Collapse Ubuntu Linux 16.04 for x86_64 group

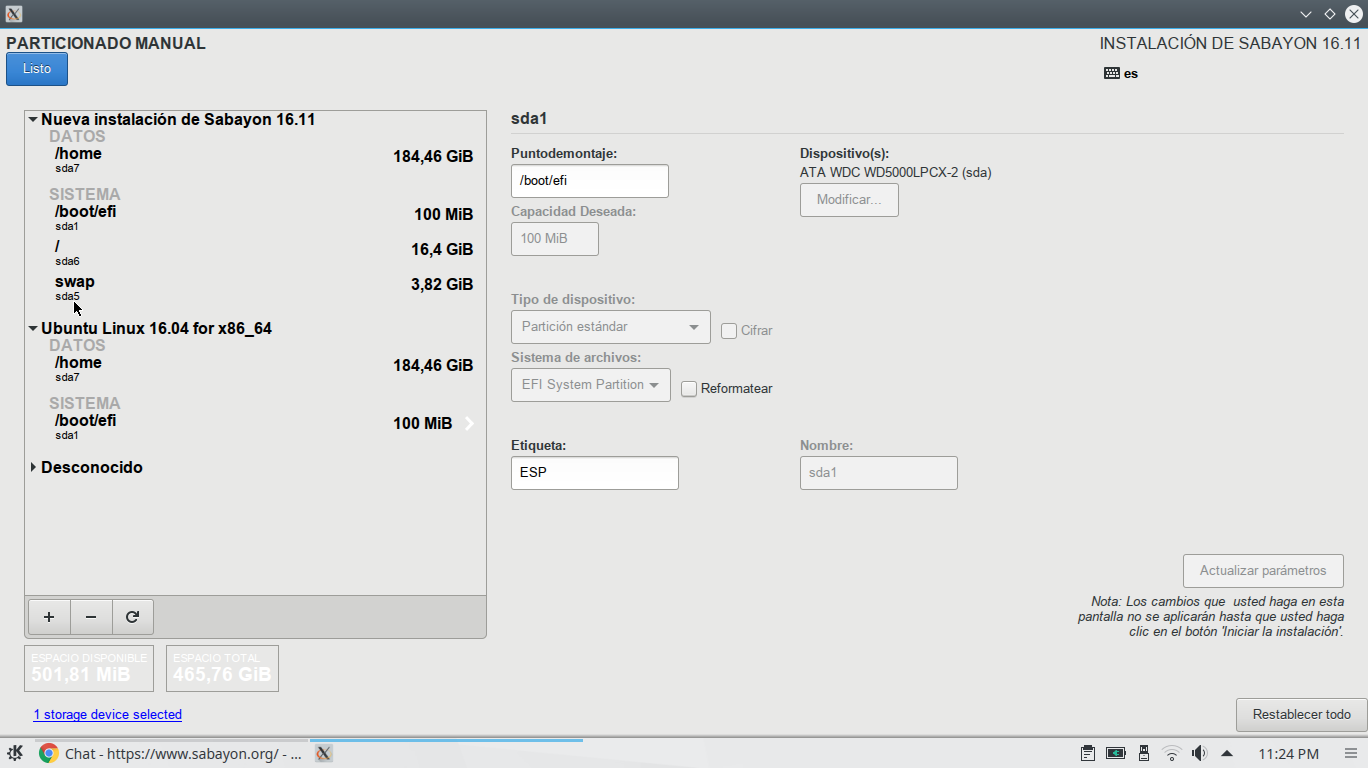[x=33, y=328]
